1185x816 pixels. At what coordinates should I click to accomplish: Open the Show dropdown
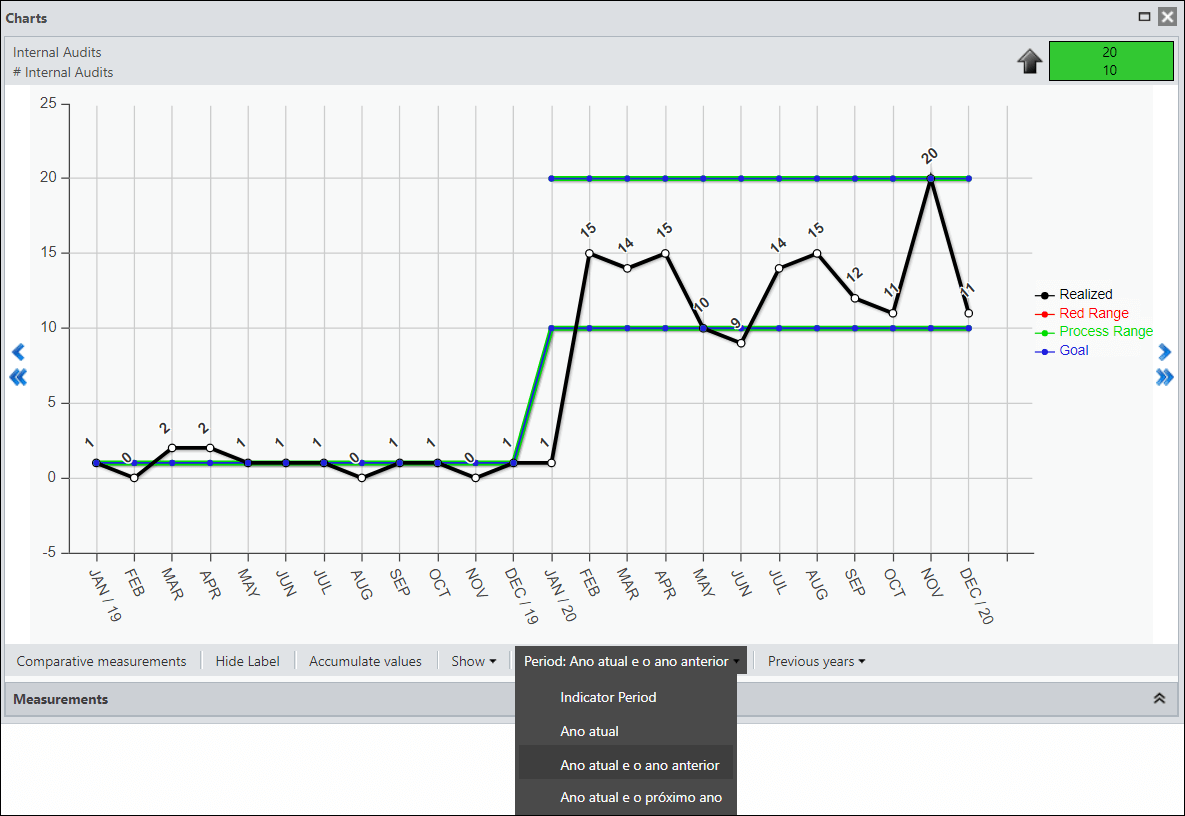coord(474,661)
